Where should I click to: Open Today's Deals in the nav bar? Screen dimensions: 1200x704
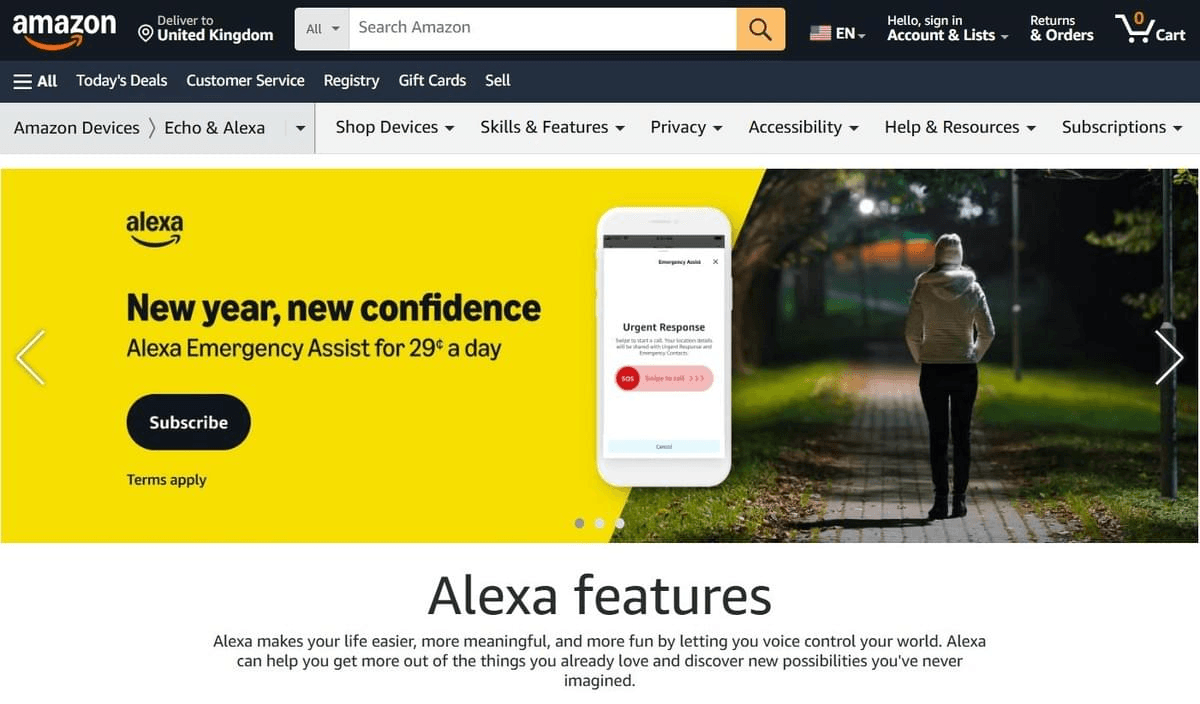(x=122, y=80)
